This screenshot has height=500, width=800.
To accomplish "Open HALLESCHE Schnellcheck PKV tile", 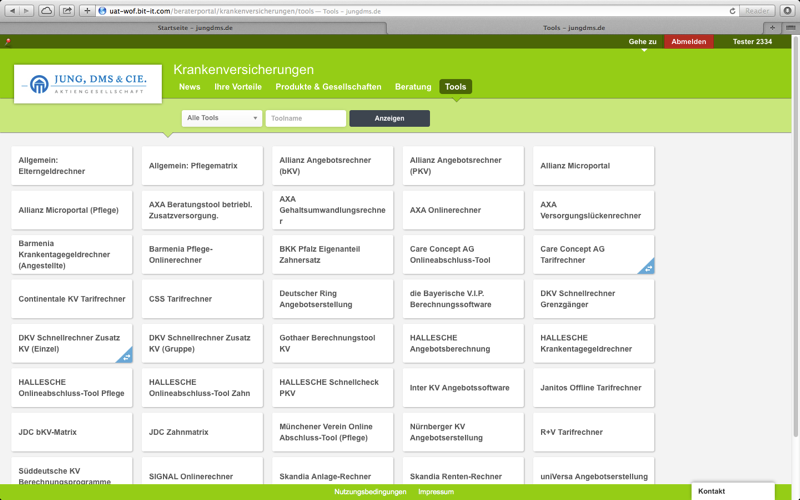I will point(333,388).
